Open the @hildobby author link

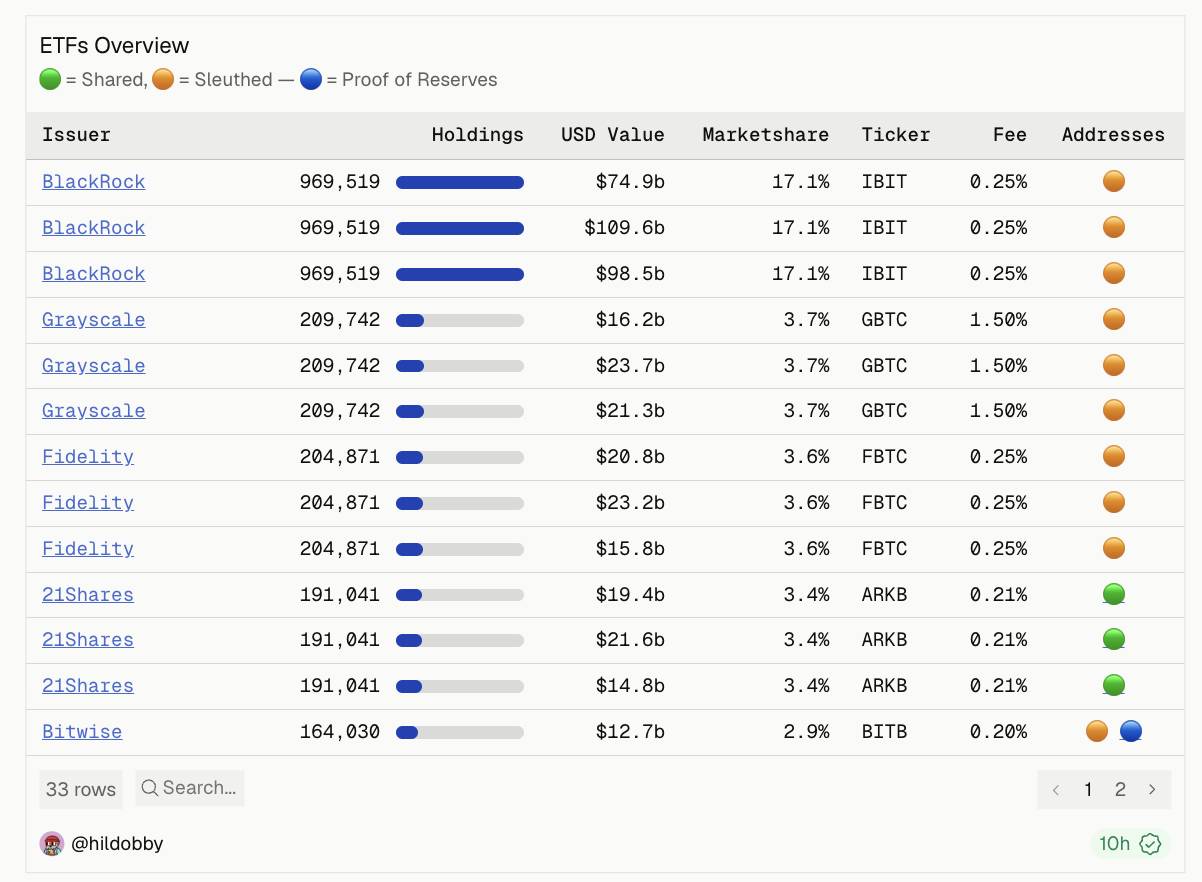117,843
